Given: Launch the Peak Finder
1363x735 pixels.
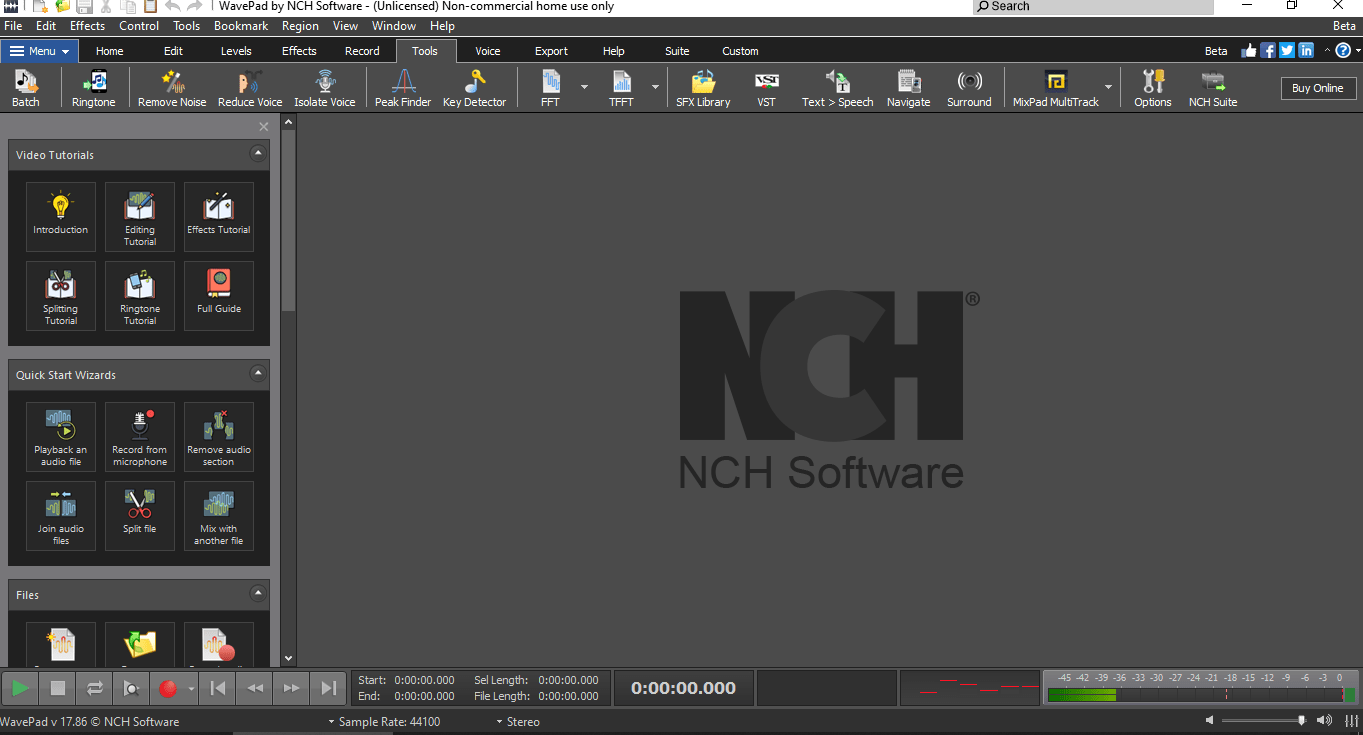Looking at the screenshot, I should (403, 89).
